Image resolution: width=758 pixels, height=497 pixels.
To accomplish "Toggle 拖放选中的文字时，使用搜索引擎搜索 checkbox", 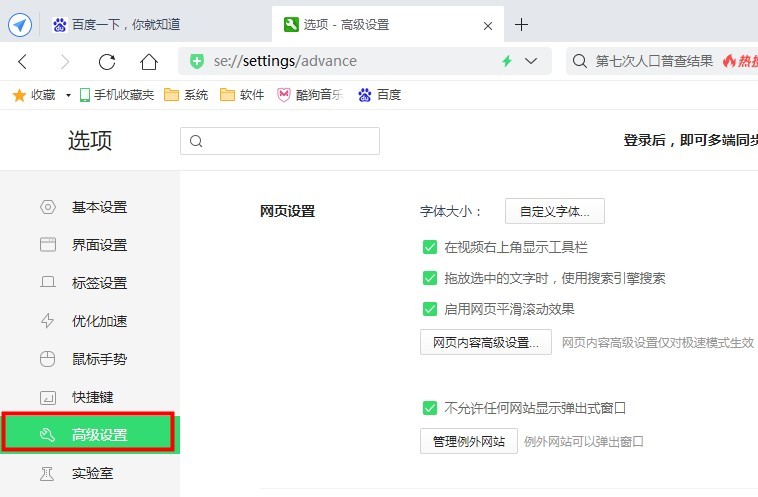I will coord(430,278).
